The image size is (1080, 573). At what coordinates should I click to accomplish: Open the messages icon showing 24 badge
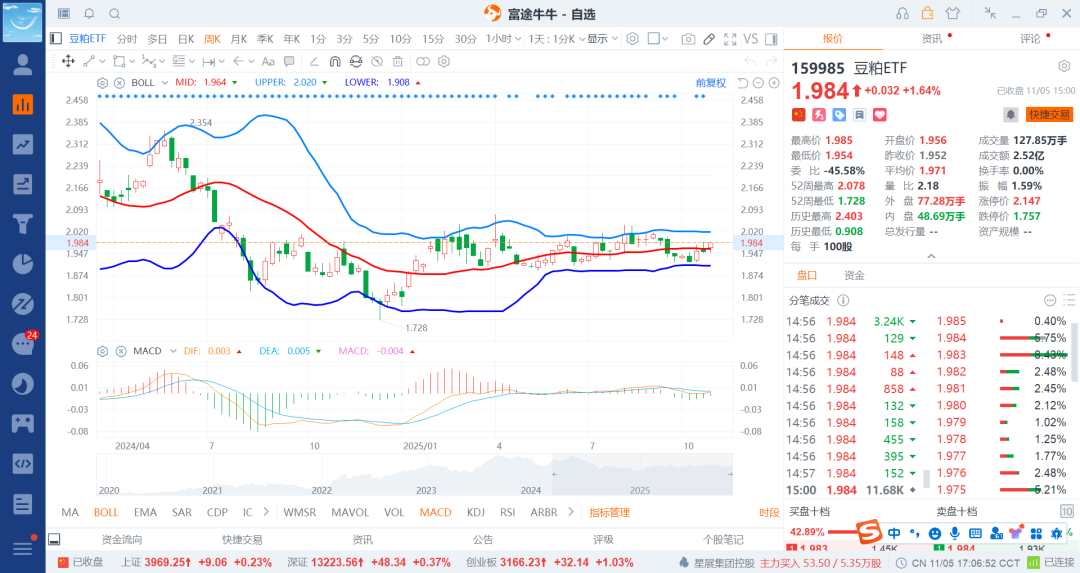[23, 343]
